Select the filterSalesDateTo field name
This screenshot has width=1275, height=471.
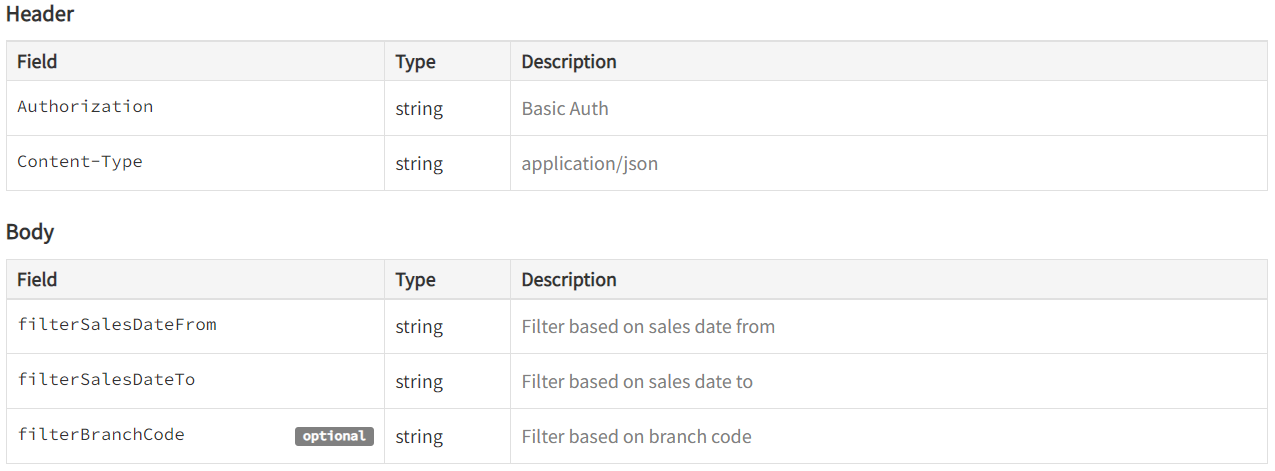[x=106, y=379]
